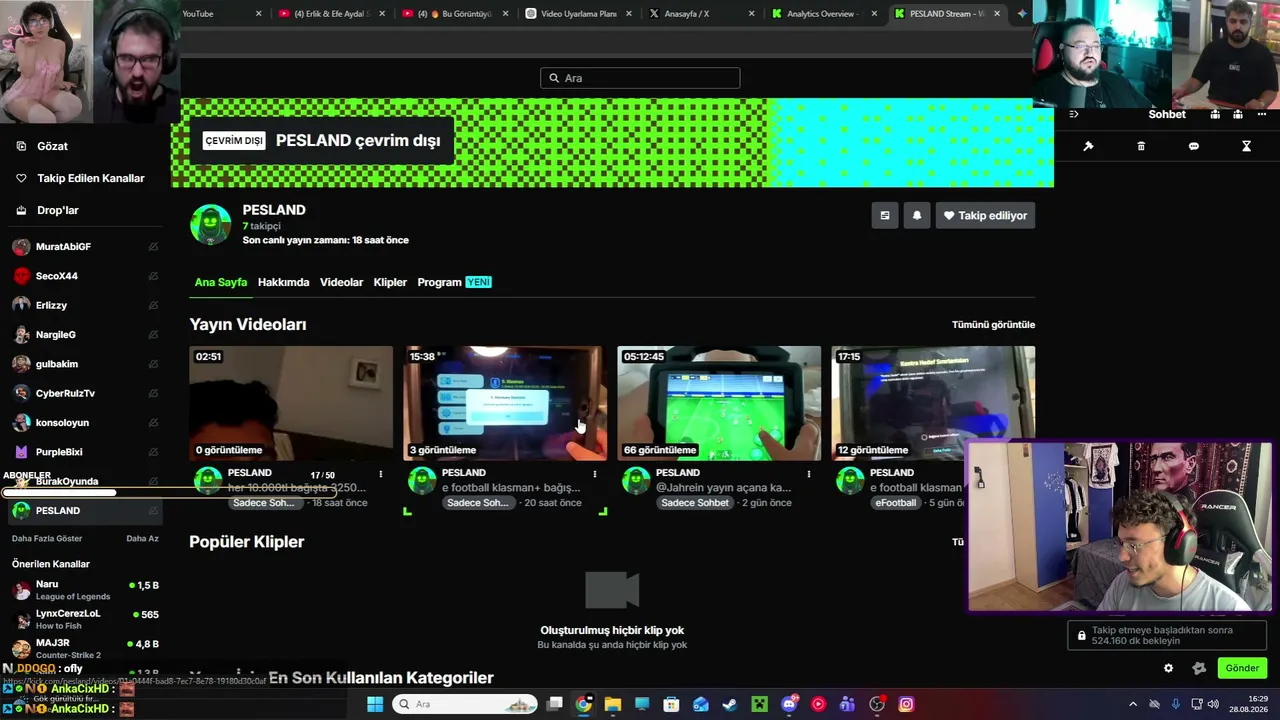Viewport: 1280px width, 720px height.
Task: Toggle notifications for Erlizzy channel
Action: (x=153, y=305)
